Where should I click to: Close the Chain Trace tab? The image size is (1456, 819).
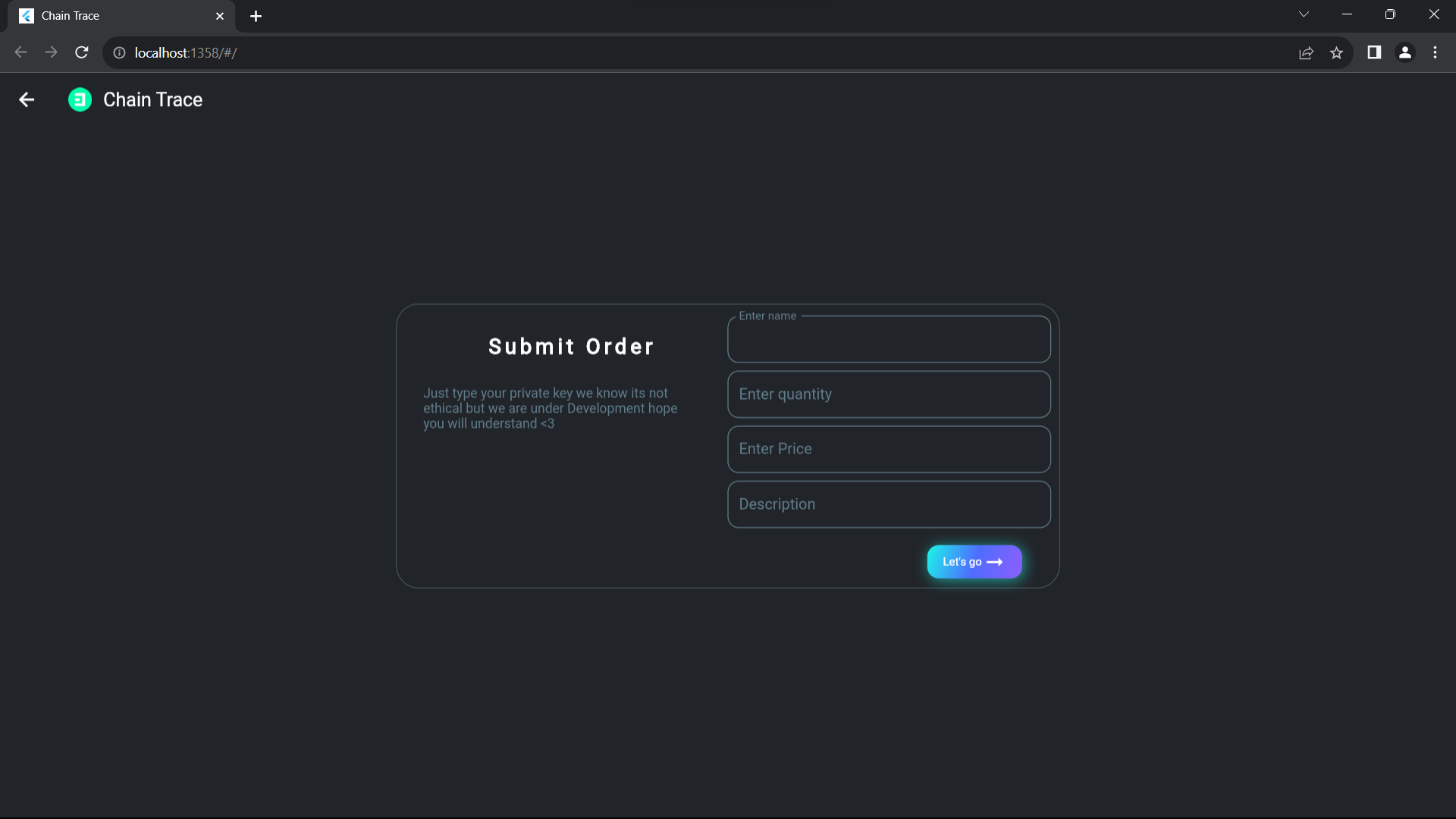coord(220,16)
